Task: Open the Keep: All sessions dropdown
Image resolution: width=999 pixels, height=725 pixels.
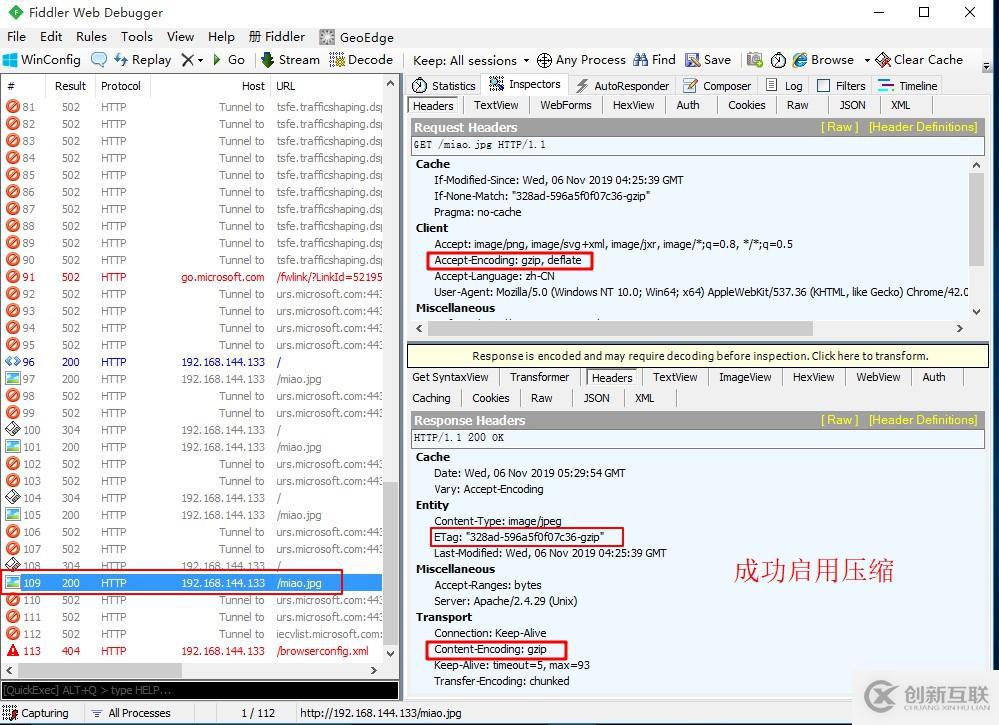Action: pyautogui.click(x=469, y=59)
